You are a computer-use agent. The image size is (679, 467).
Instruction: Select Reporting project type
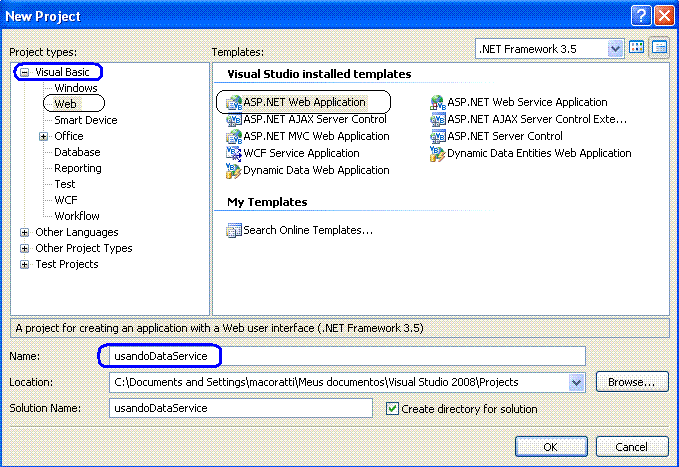click(78, 168)
